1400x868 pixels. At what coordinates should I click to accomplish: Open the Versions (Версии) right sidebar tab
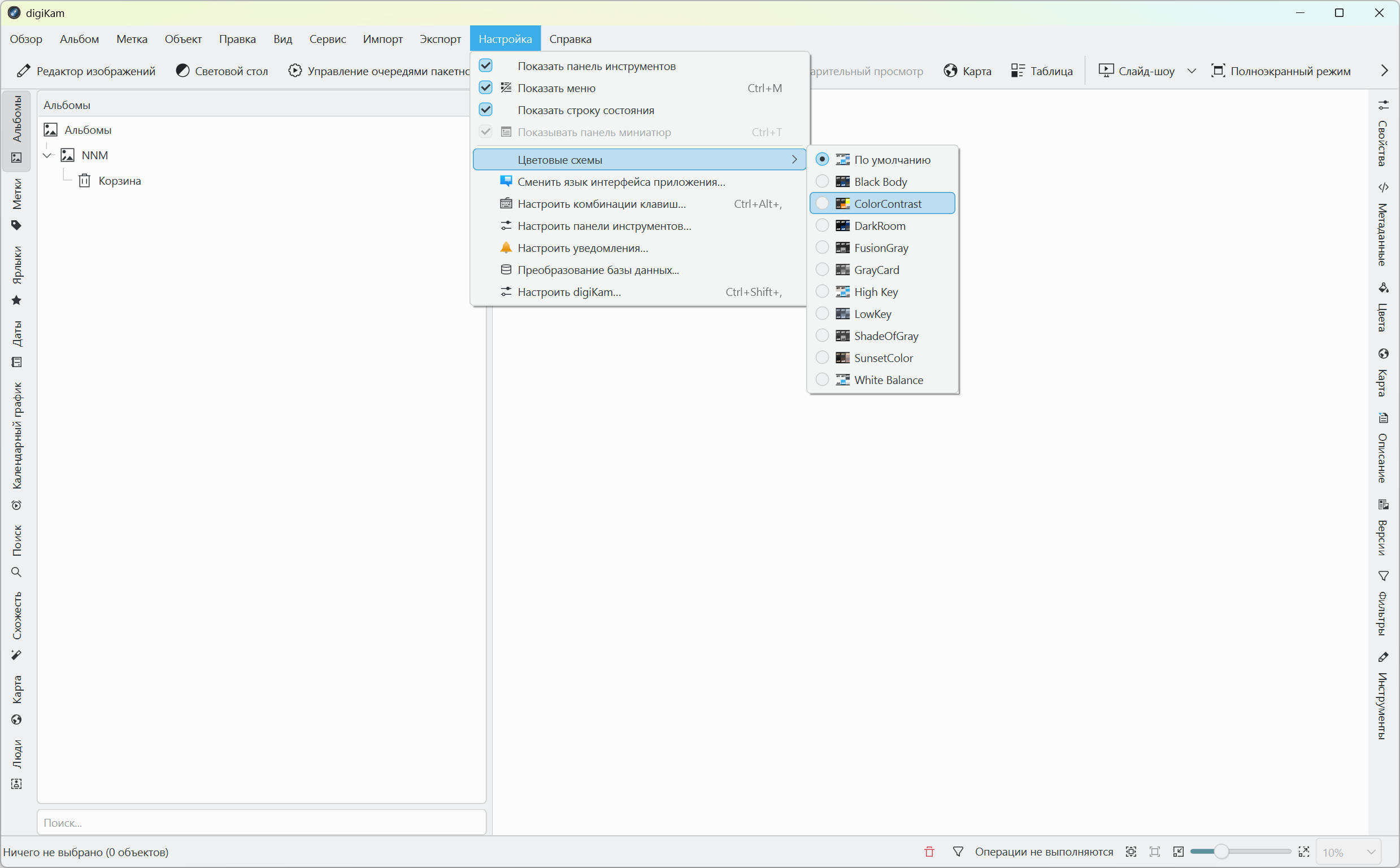pyautogui.click(x=1384, y=527)
